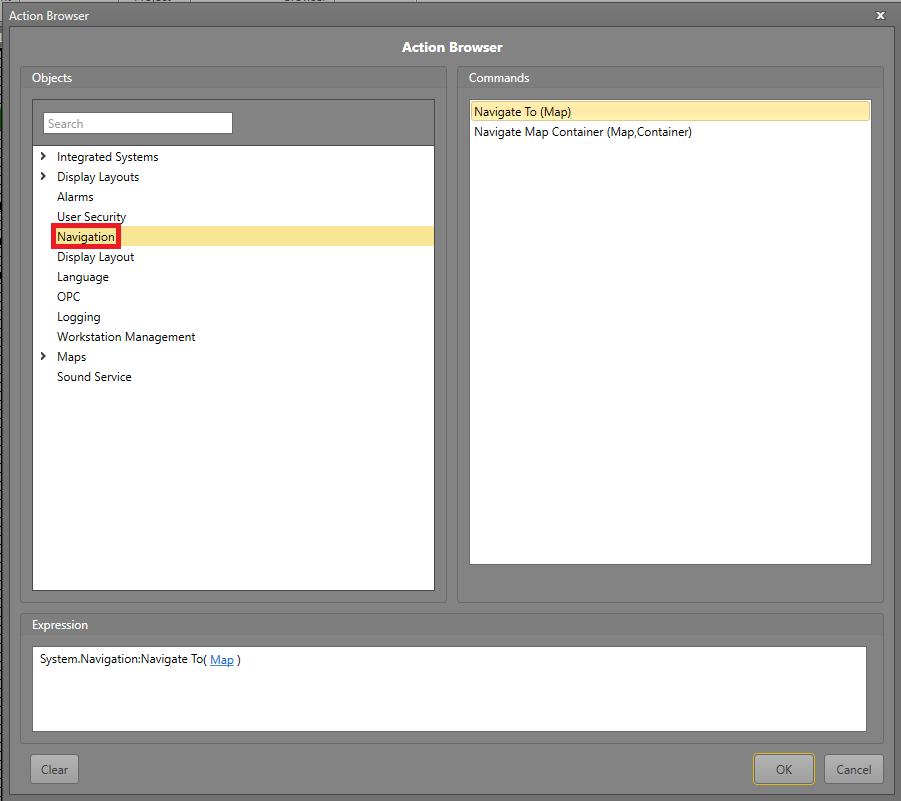Select the Navigation object
Viewport: 901px width, 801px height.
point(86,237)
